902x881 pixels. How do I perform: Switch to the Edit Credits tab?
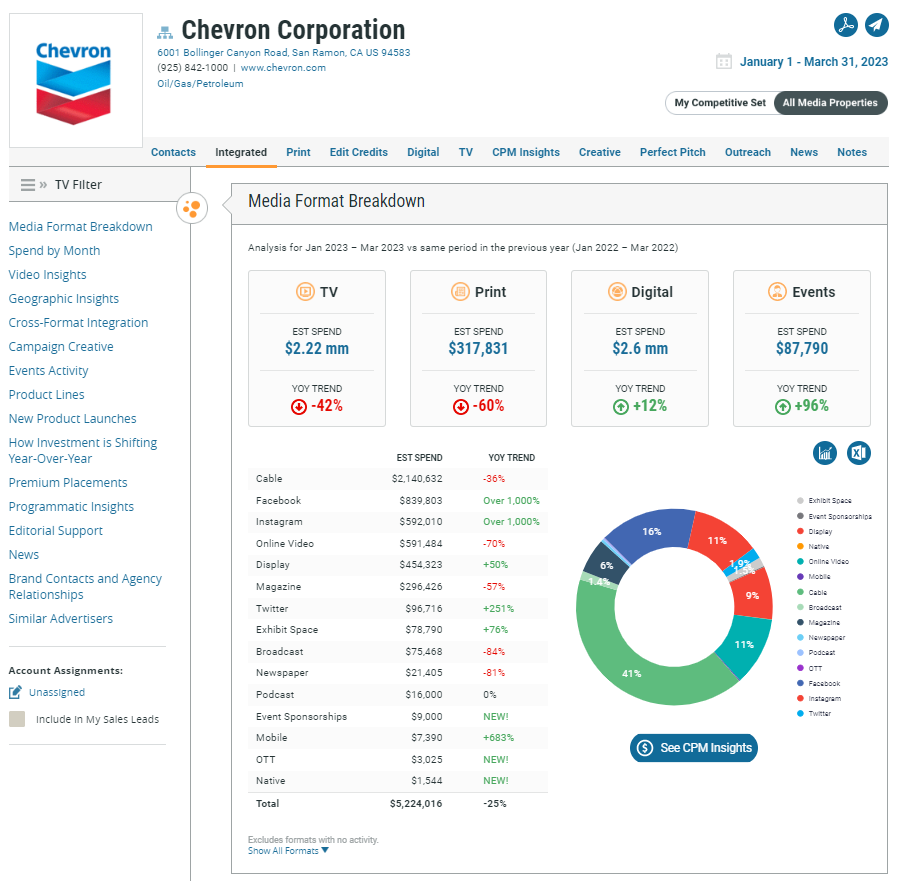pos(358,152)
